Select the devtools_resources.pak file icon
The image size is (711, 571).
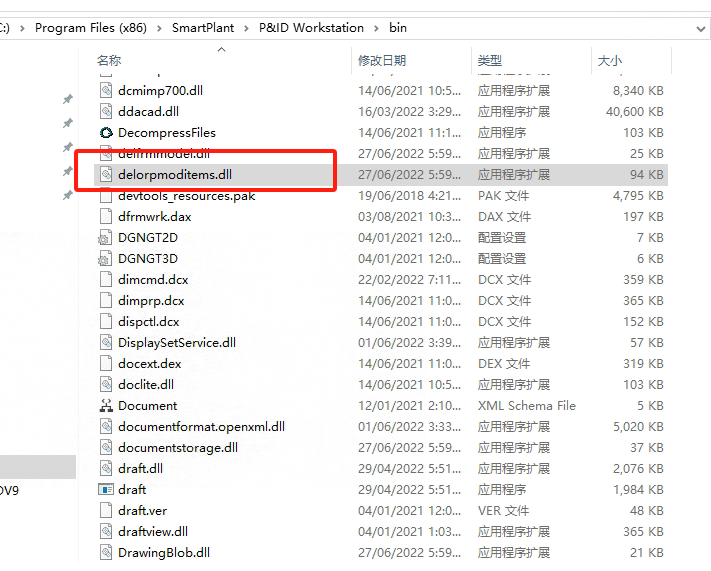(x=106, y=195)
